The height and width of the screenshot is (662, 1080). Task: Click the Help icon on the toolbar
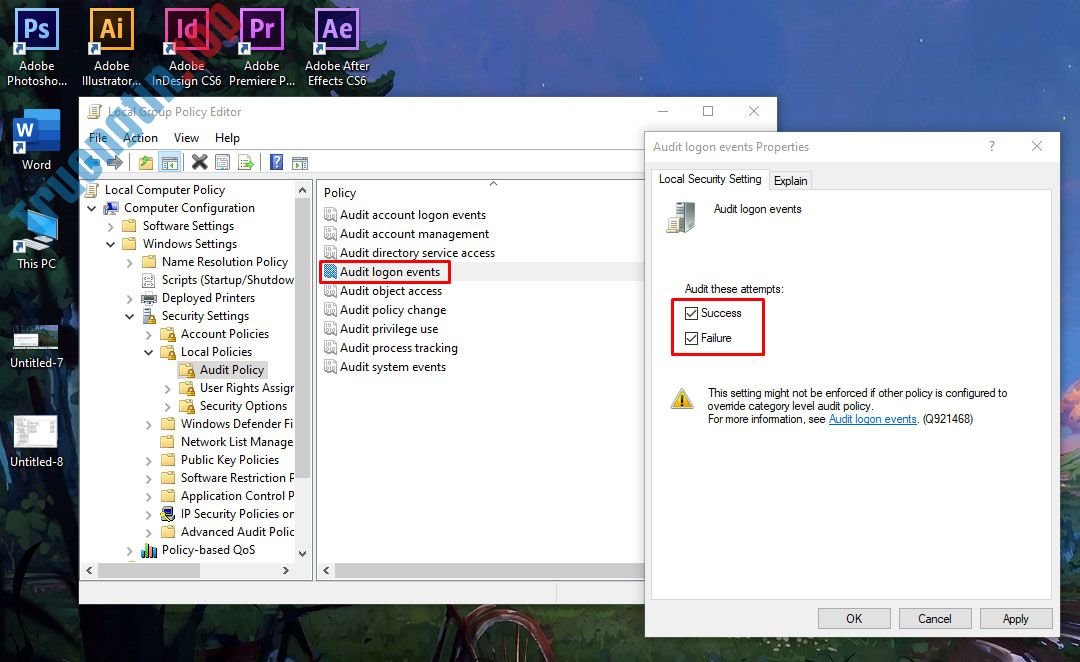[277, 161]
